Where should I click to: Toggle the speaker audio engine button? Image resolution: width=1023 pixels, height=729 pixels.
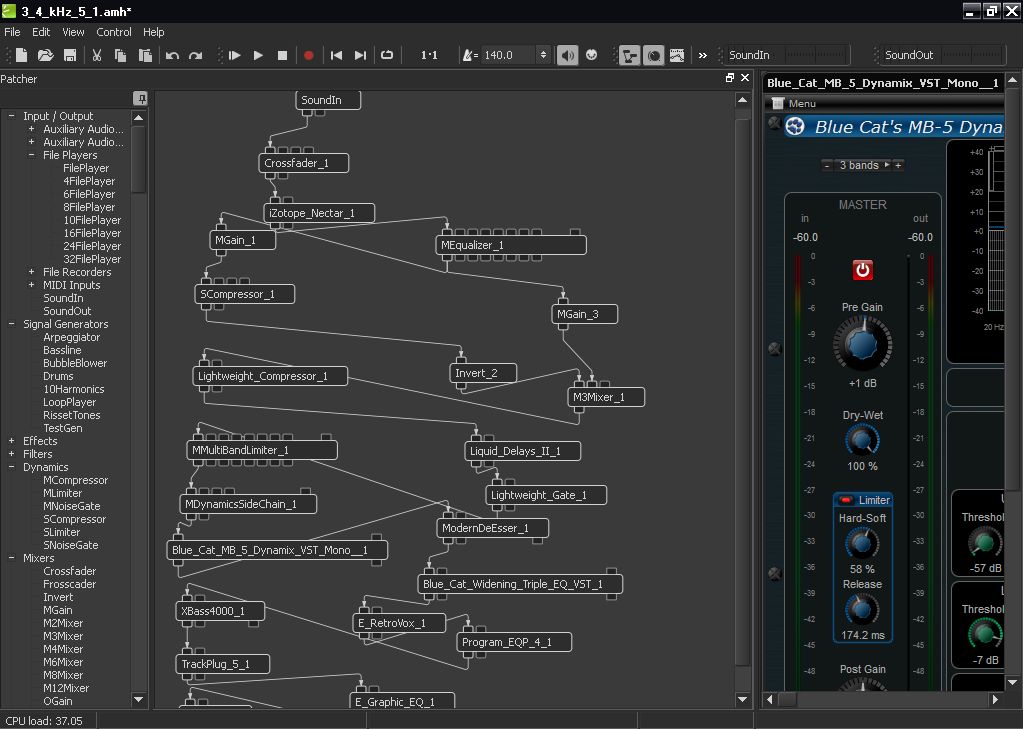coord(567,56)
